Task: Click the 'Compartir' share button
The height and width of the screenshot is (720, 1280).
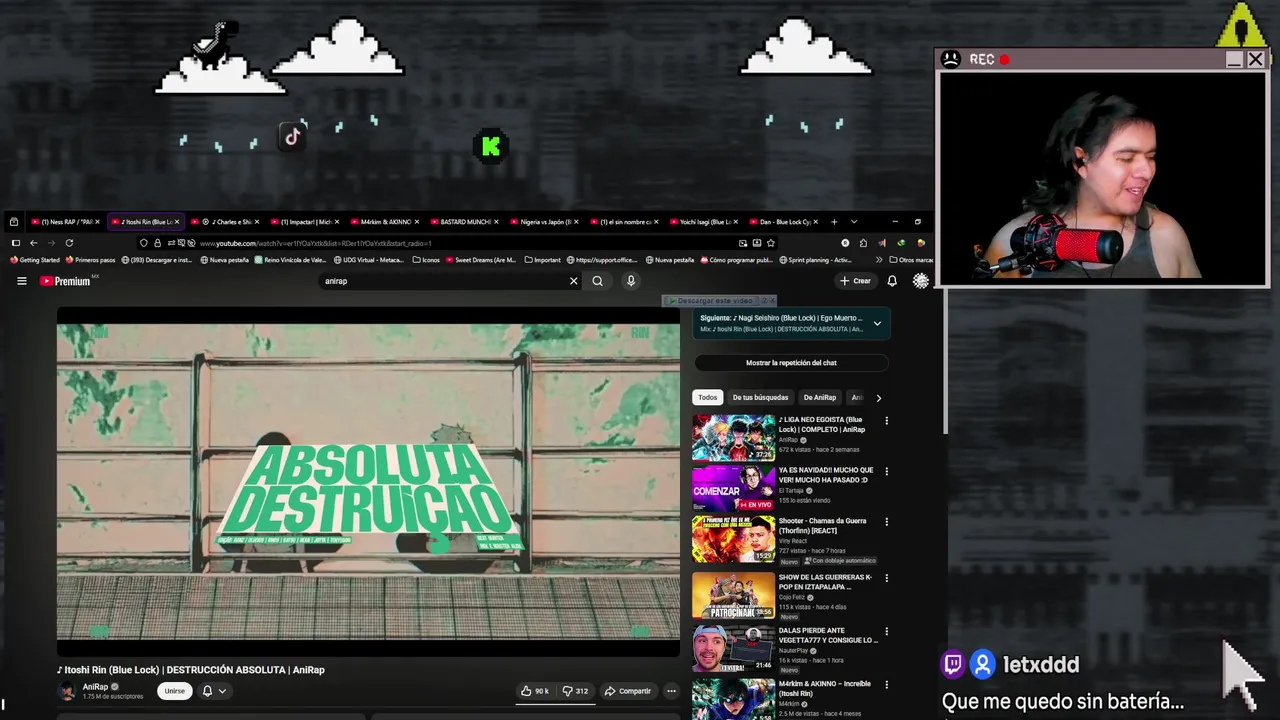Action: [x=627, y=691]
